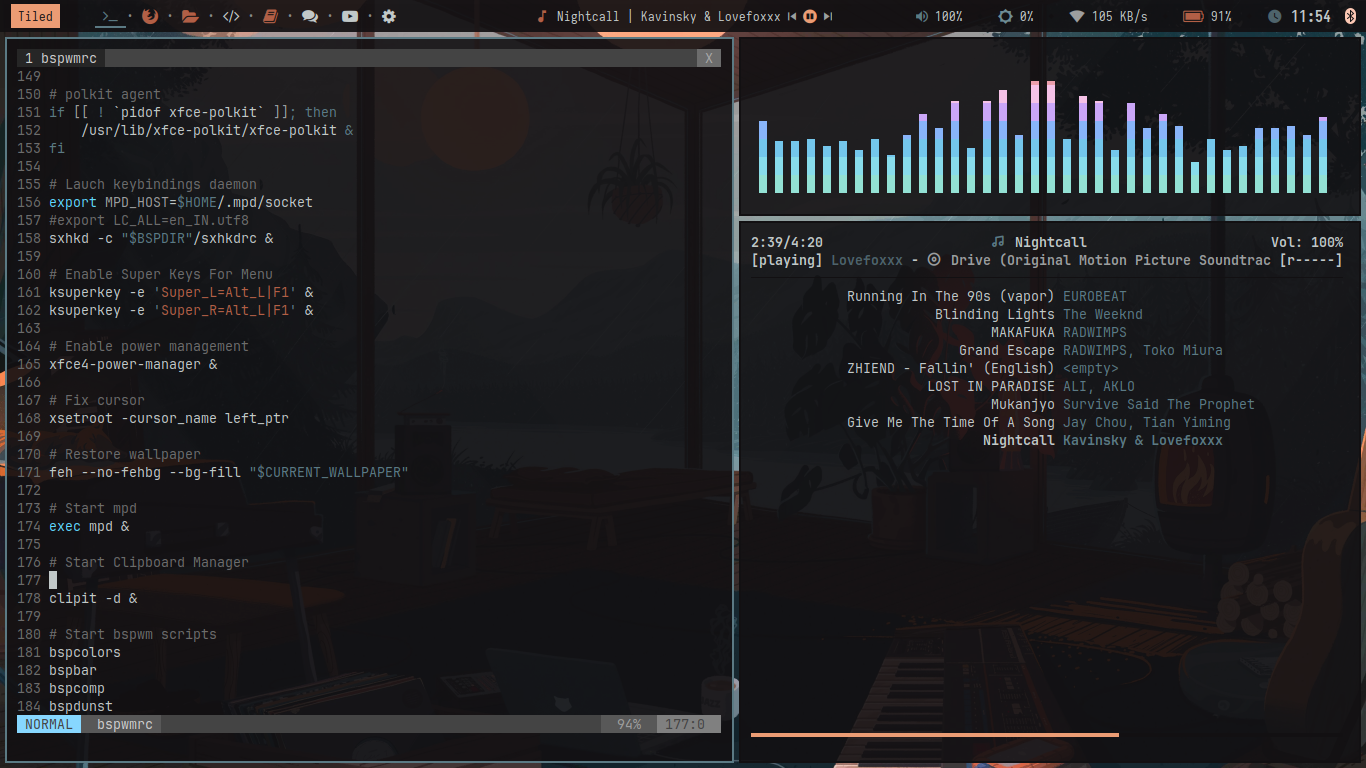Skip to previous track in top bar
Screen dimensions: 1366x768
[792, 16]
